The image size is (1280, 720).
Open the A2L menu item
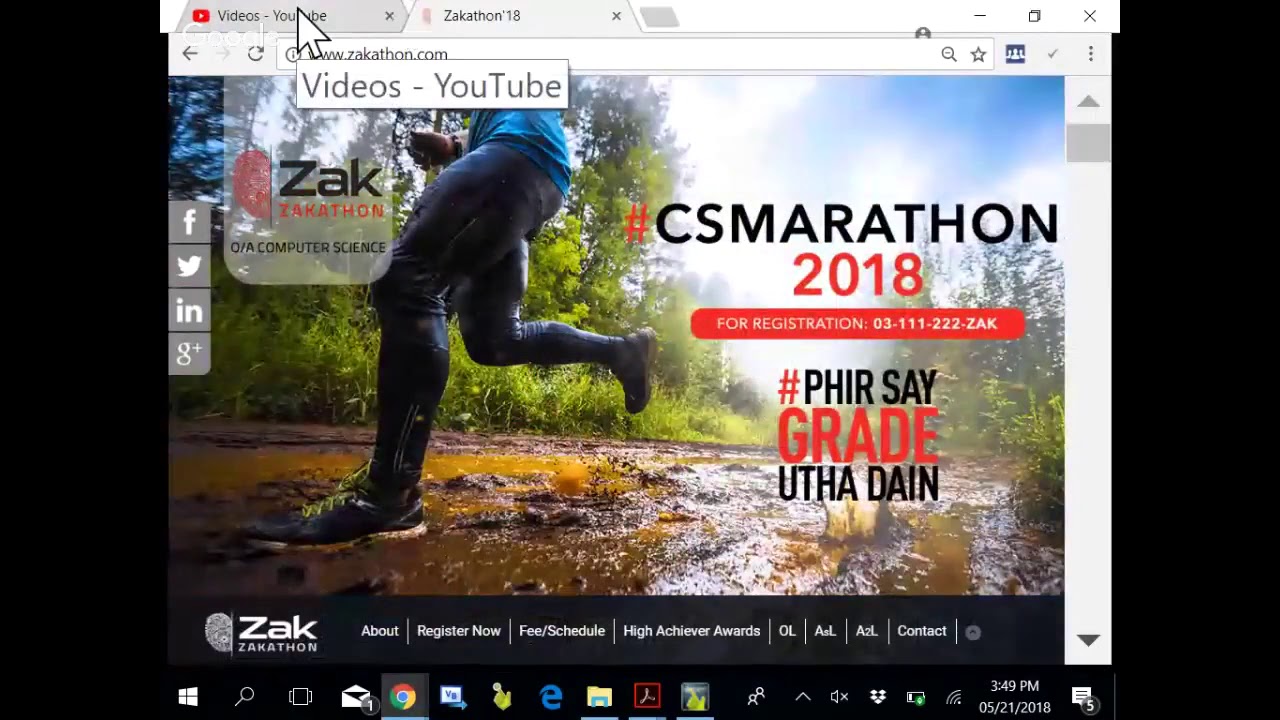click(866, 631)
